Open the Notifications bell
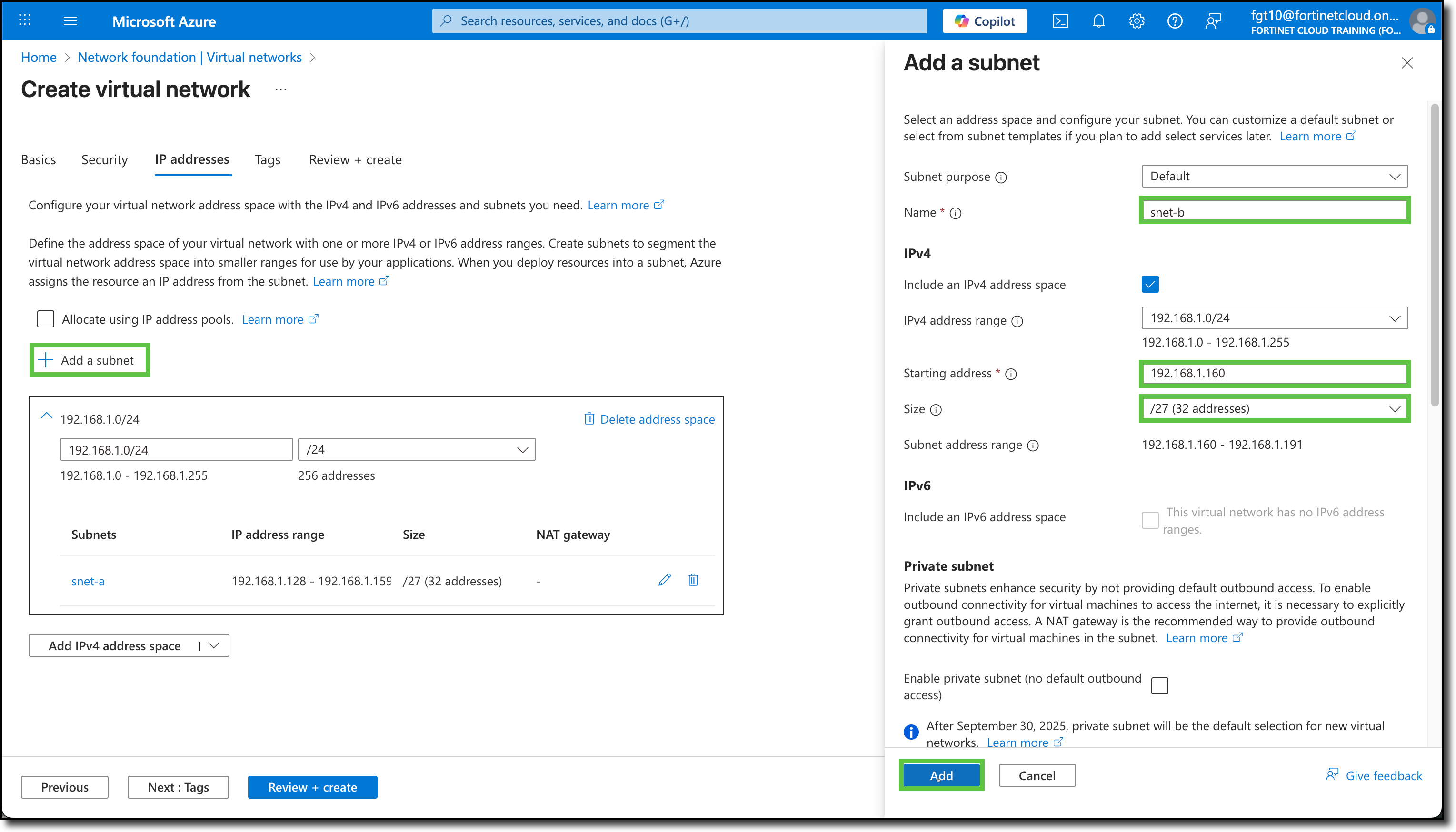 [x=1098, y=20]
